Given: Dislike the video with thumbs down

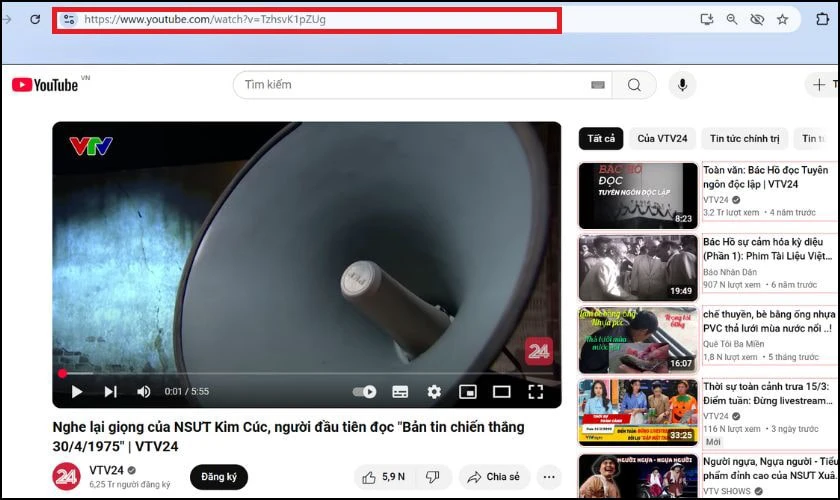Looking at the screenshot, I should (x=433, y=477).
